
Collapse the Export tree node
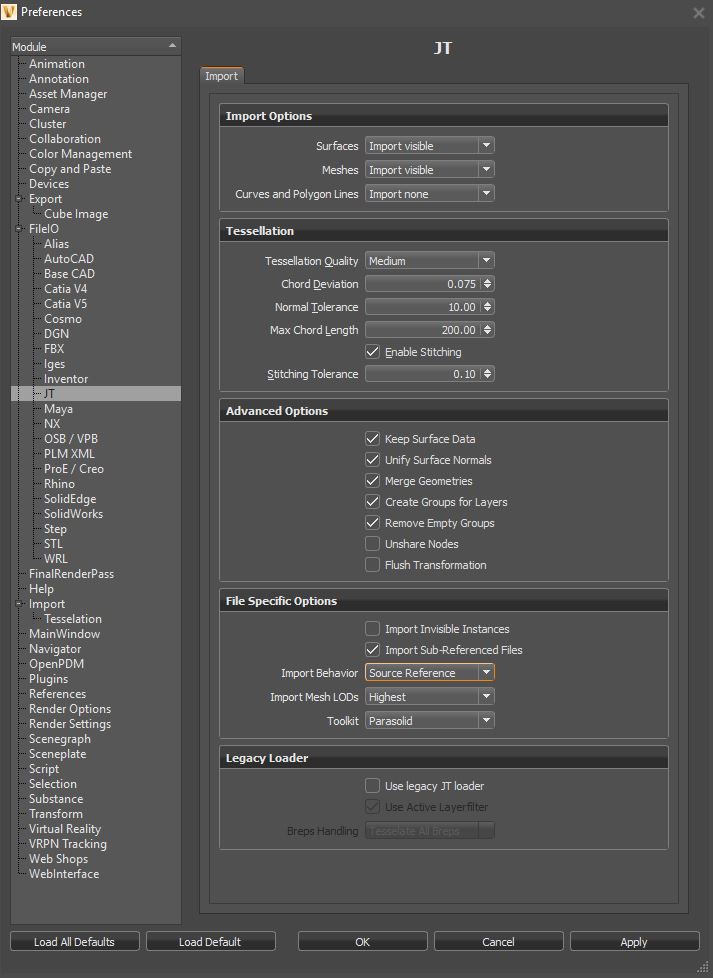coord(19,199)
